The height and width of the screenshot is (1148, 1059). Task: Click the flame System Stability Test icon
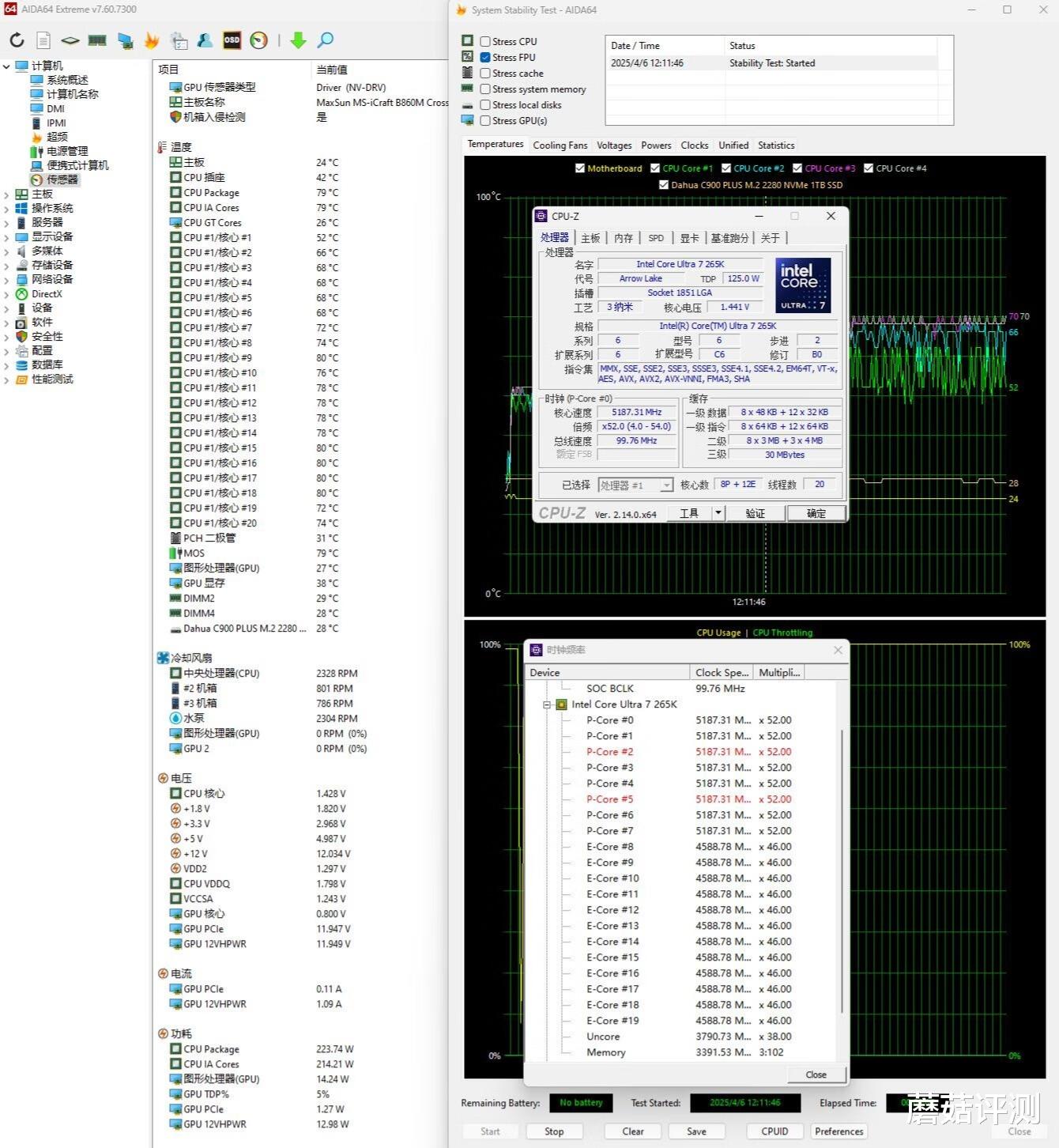point(152,40)
